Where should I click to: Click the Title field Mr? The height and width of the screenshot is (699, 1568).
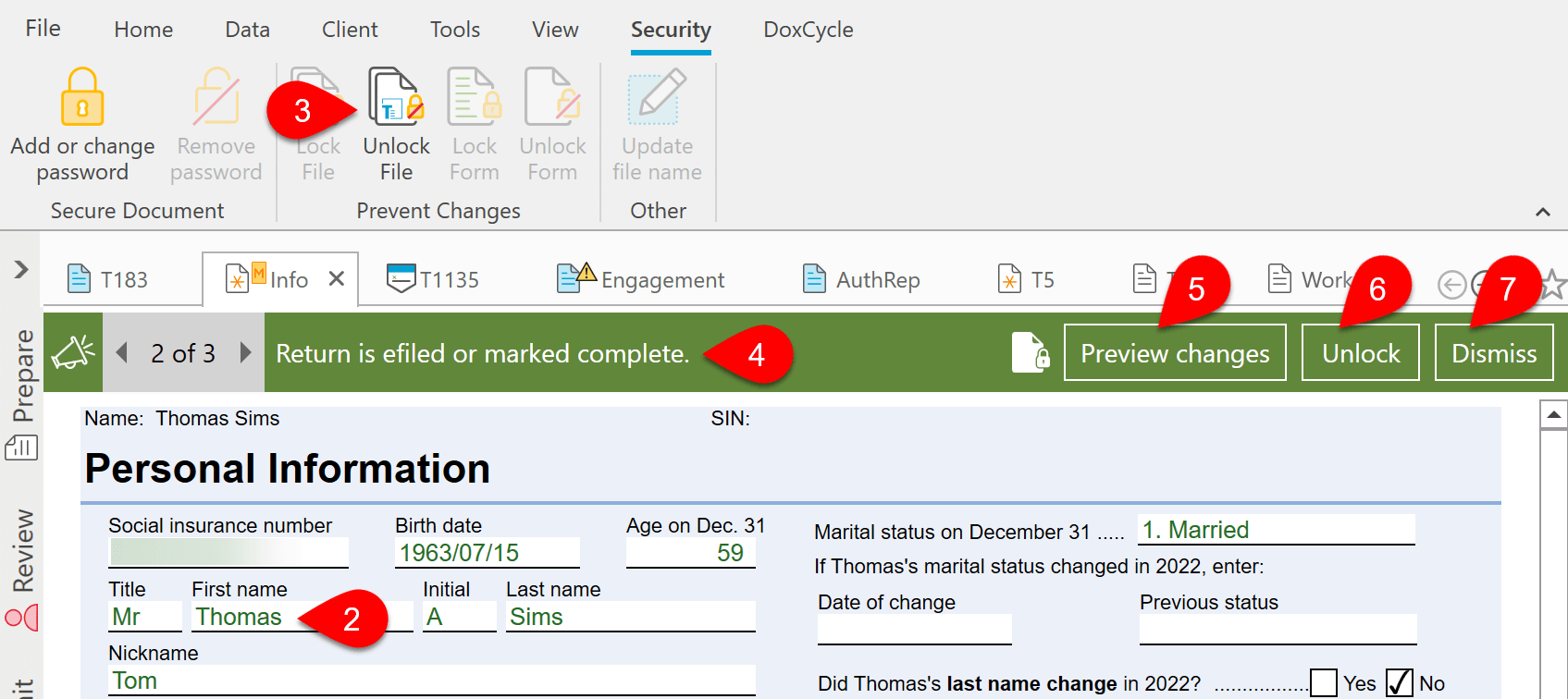pyautogui.click(x=145, y=617)
